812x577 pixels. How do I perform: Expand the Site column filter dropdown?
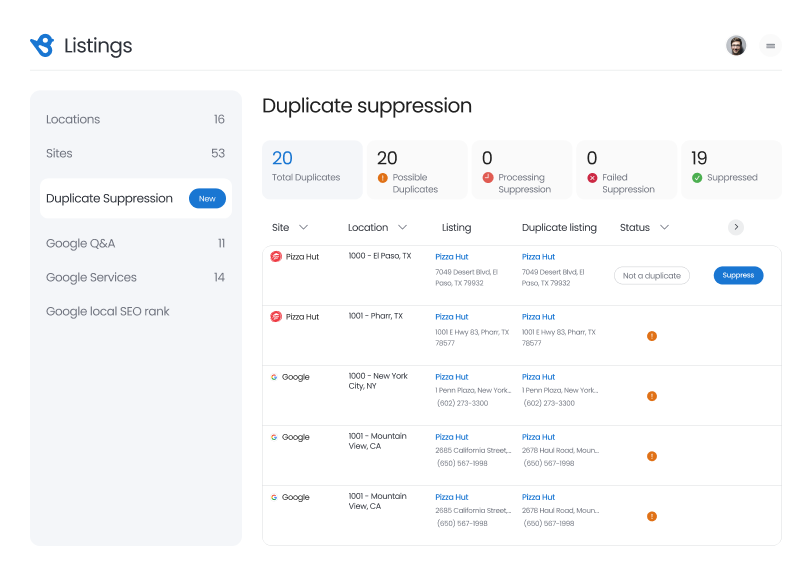point(304,227)
